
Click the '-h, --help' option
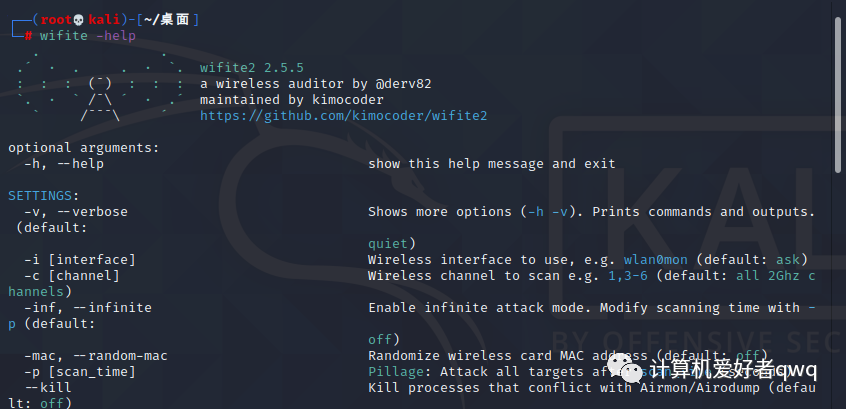pyautogui.click(x=64, y=164)
